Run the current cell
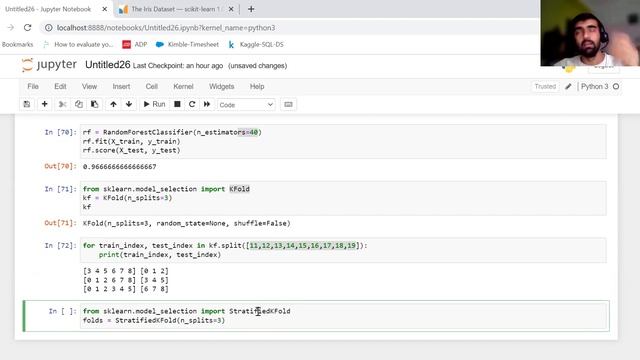This screenshot has height=360, width=640. [x=154, y=104]
